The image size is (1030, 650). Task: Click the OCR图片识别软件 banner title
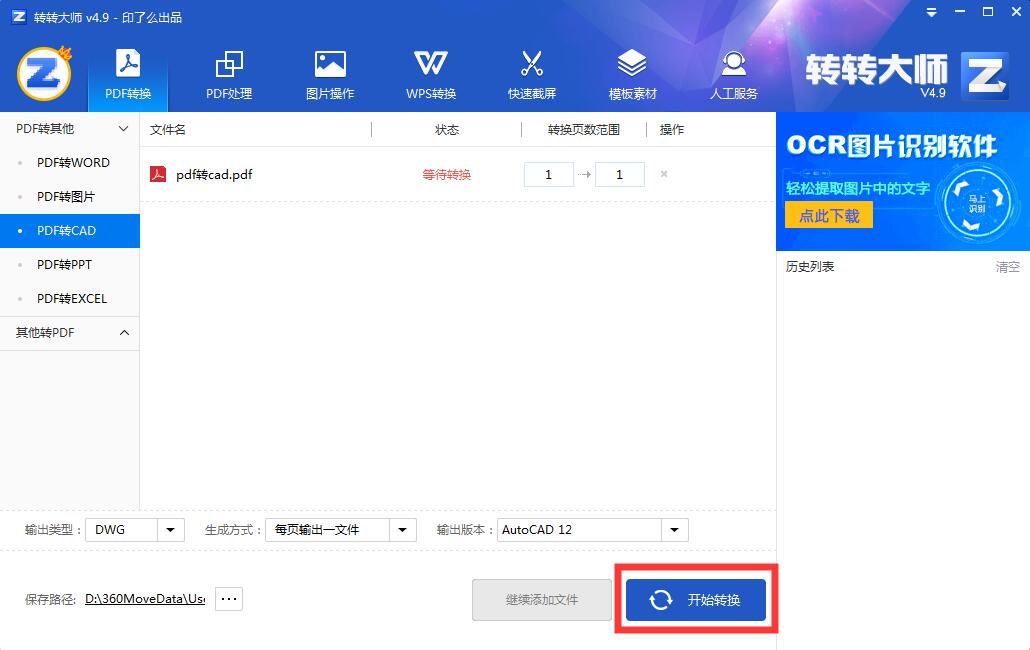[891, 146]
